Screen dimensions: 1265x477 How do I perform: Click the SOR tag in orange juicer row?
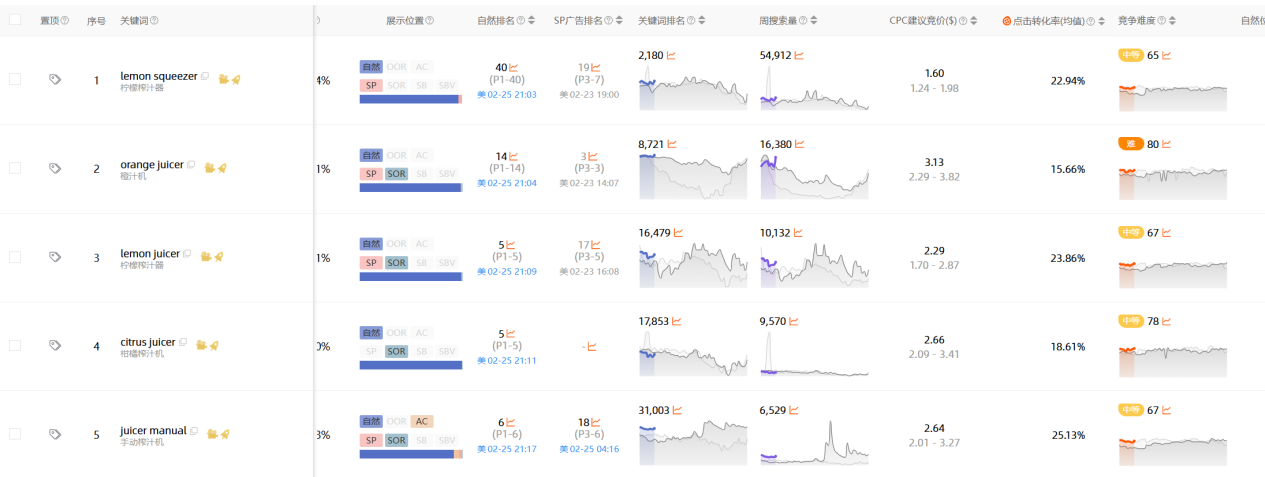click(396, 174)
